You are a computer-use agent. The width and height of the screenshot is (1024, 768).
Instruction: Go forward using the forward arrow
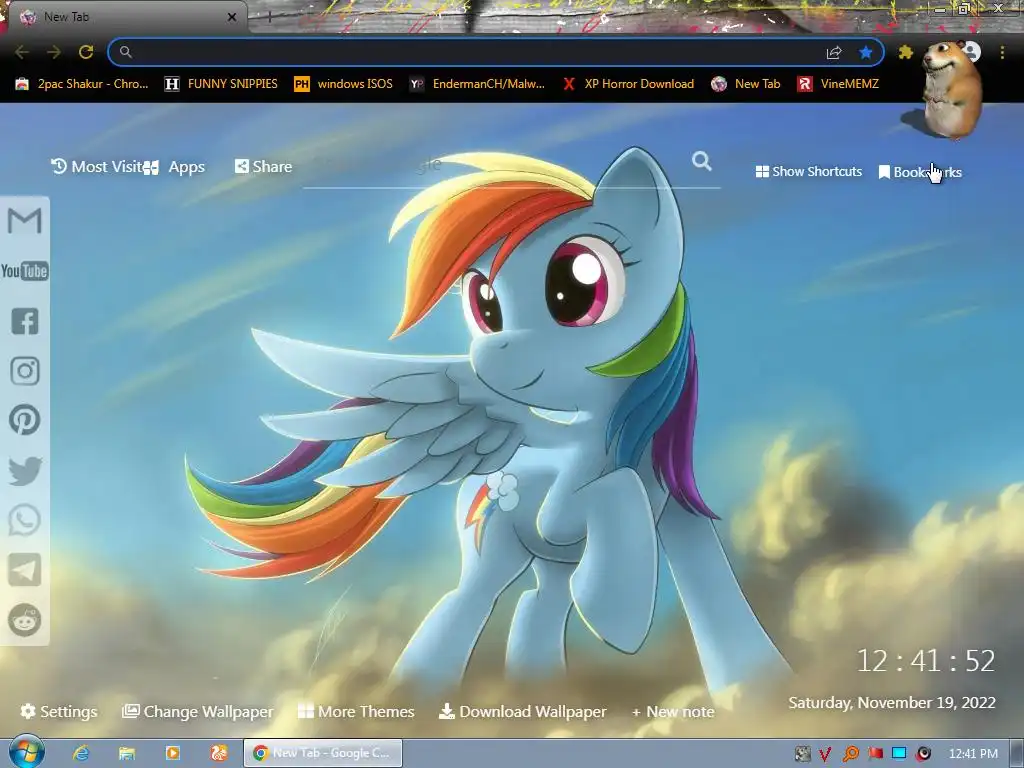pyautogui.click(x=54, y=52)
